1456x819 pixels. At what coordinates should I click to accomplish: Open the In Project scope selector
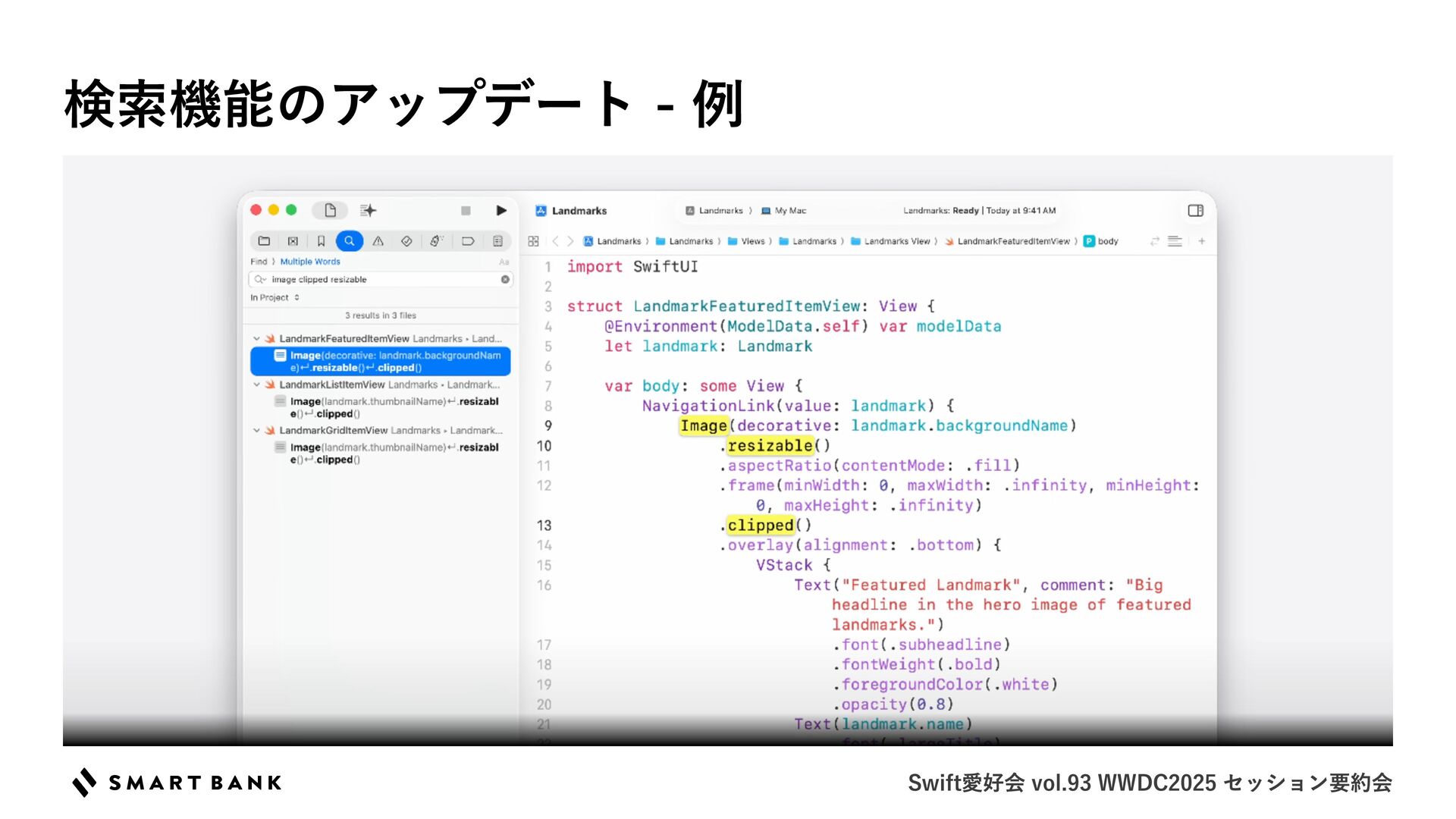[275, 297]
